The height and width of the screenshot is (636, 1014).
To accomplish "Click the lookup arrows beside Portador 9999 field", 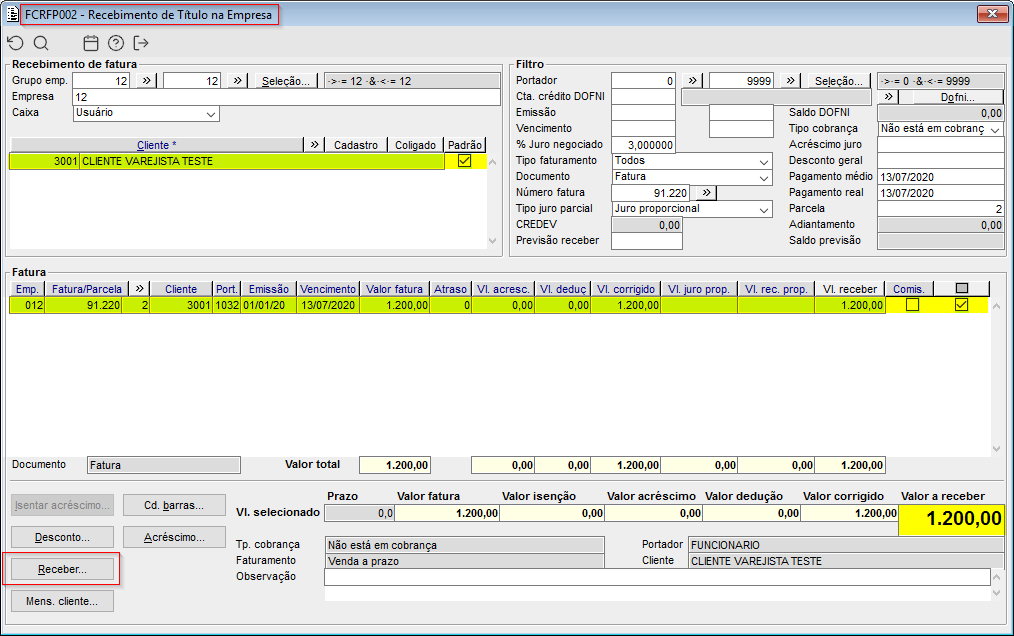I will coord(790,81).
